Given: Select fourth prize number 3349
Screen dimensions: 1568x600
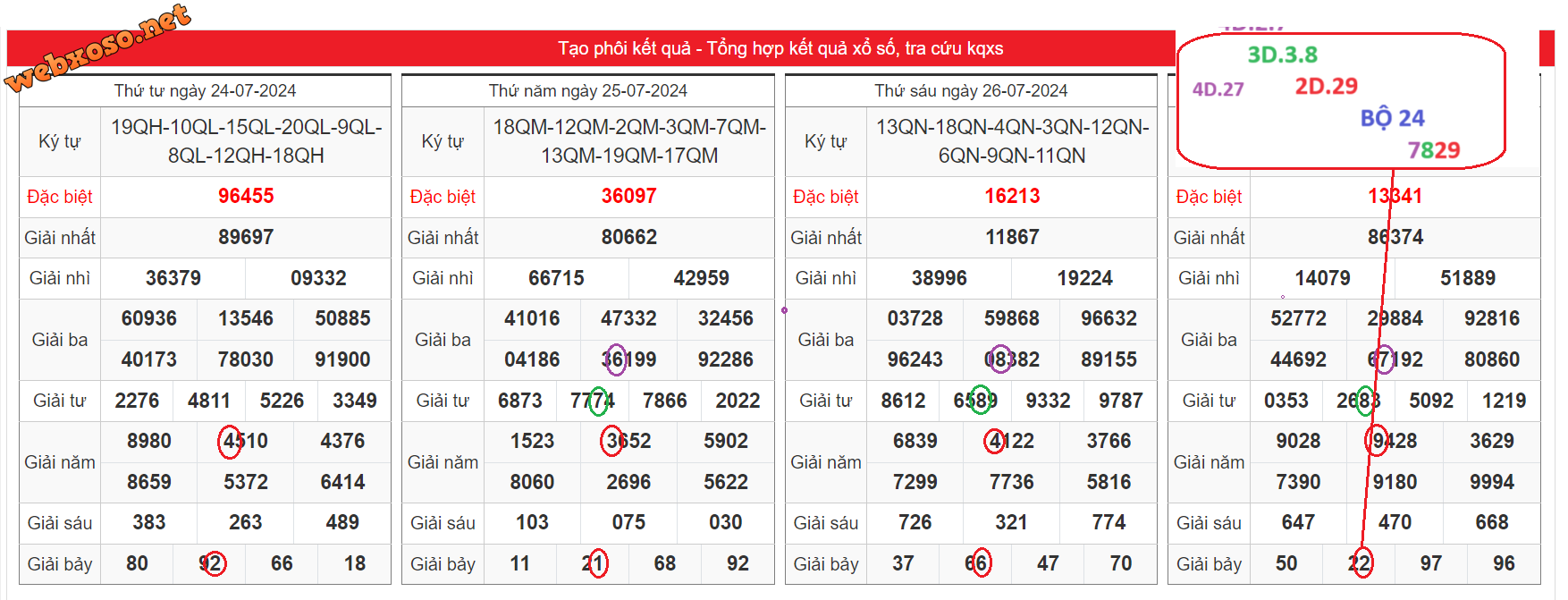Looking at the screenshot, I should [355, 401].
